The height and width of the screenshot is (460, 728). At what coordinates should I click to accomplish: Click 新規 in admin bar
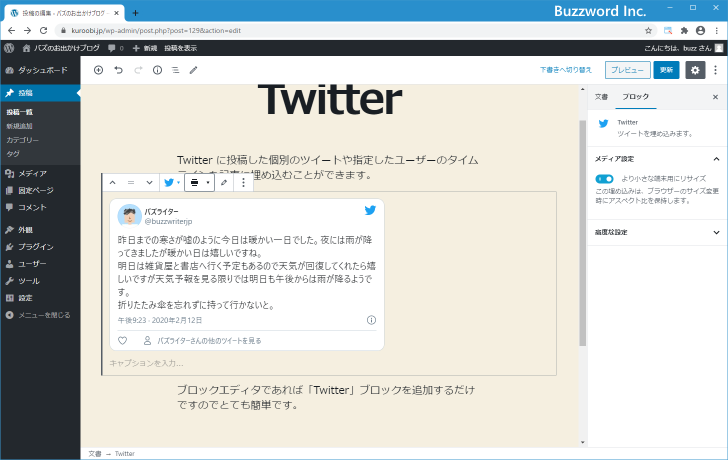[145, 48]
